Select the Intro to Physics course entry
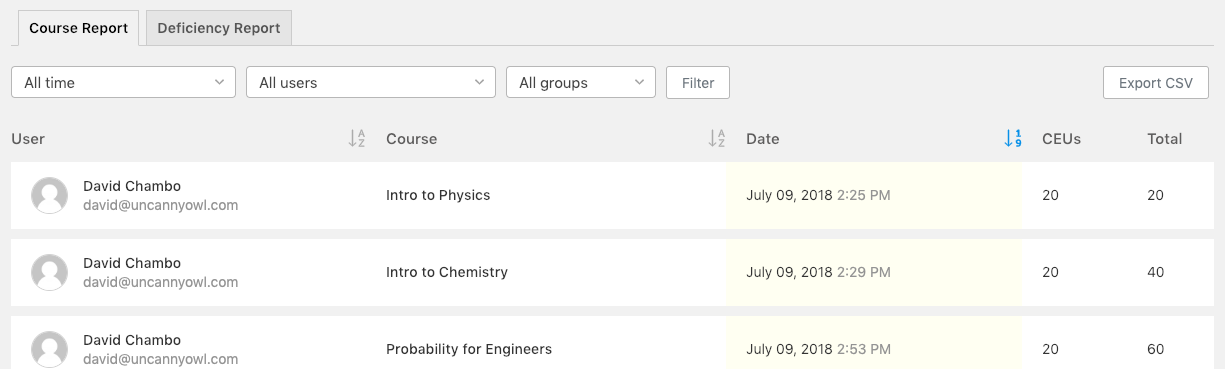The image size is (1225, 369). (438, 195)
